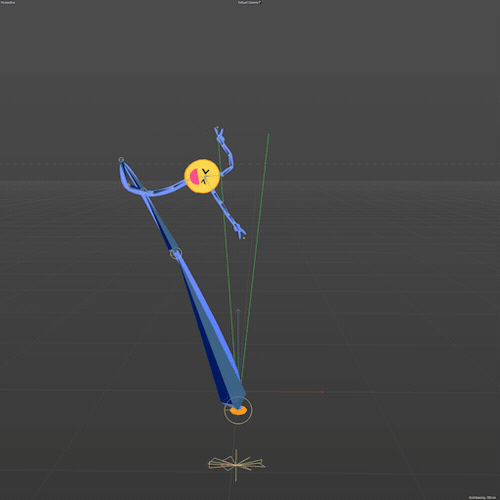Select the yellow head sphere
The image size is (500, 500).
(202, 176)
